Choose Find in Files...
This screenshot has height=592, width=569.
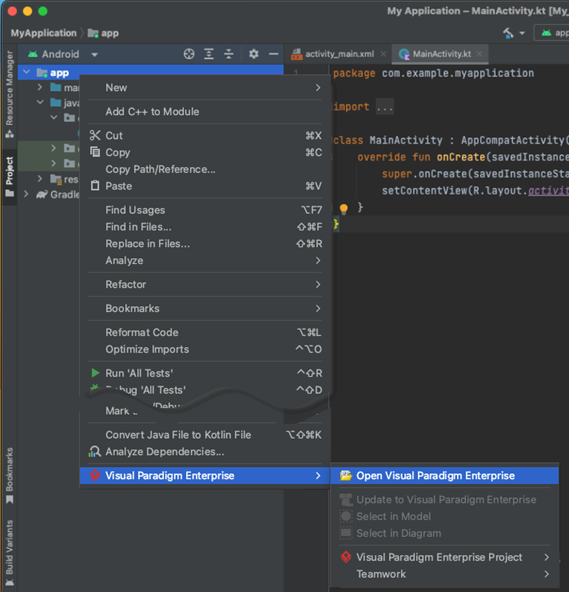click(205, 227)
